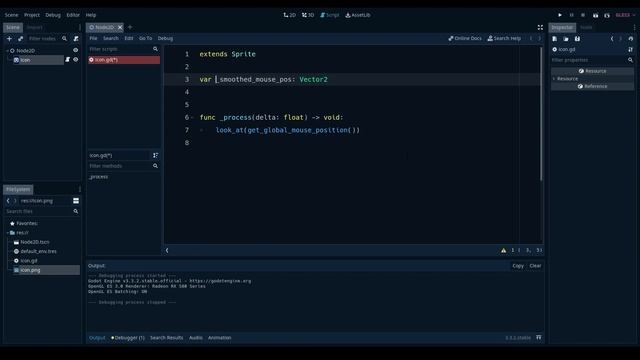Pause the running scene
Image resolution: width=640 pixels, height=360 pixels.
(571, 15)
